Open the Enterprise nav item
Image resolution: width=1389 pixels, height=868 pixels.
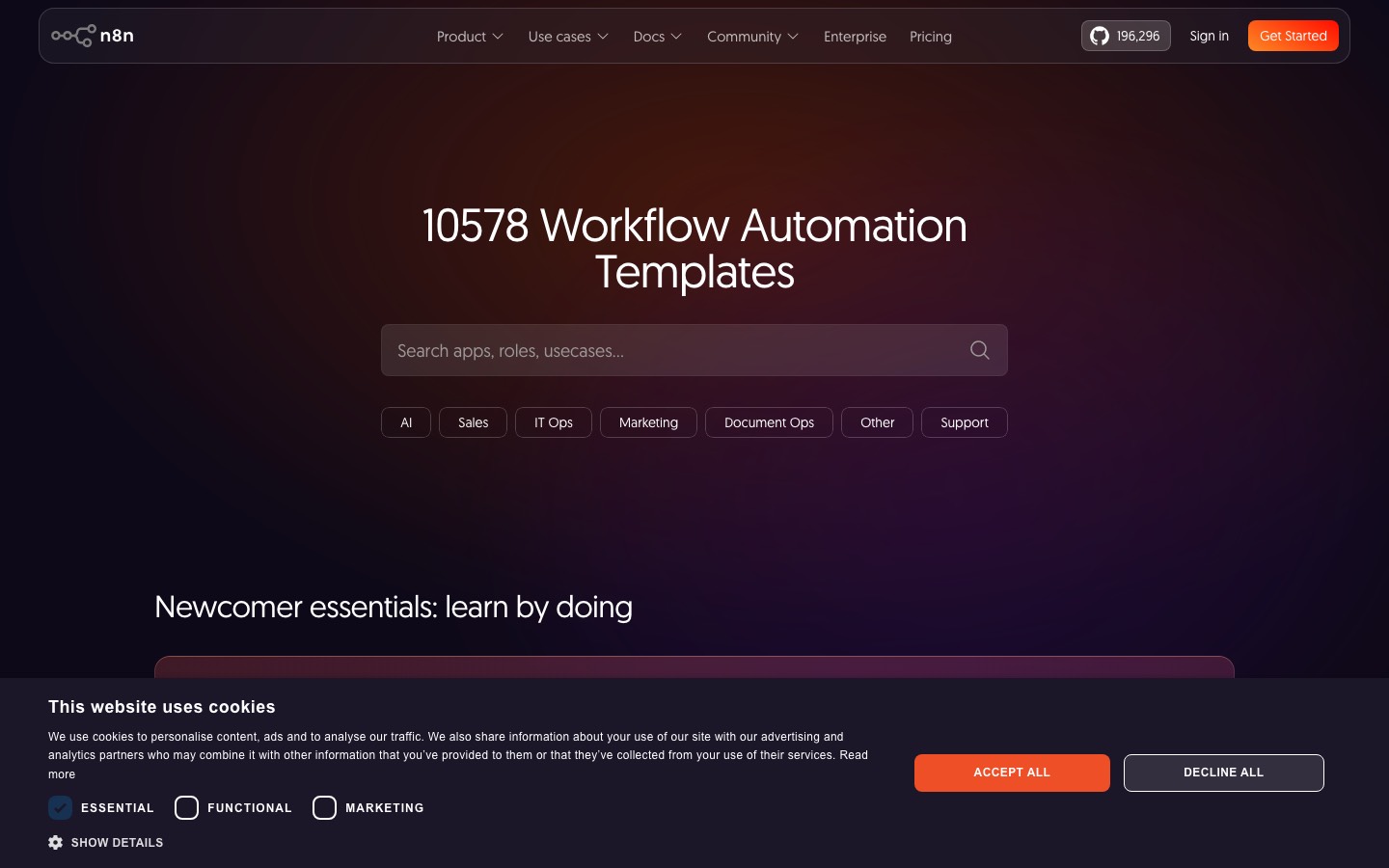coord(855,37)
